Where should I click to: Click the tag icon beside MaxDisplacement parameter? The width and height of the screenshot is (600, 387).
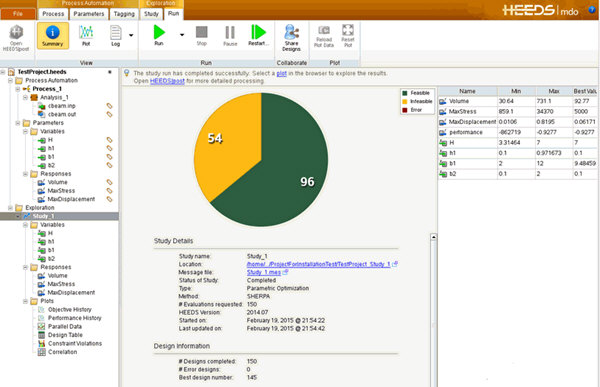click(109, 199)
